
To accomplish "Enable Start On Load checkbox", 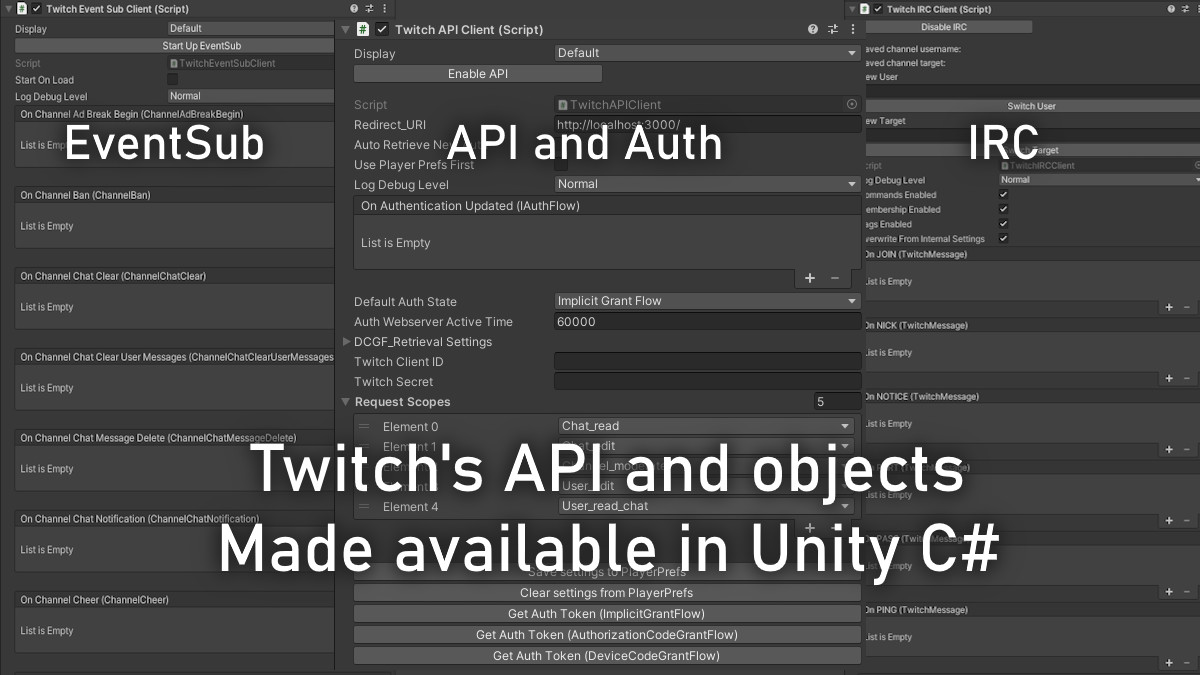I will [x=172, y=79].
